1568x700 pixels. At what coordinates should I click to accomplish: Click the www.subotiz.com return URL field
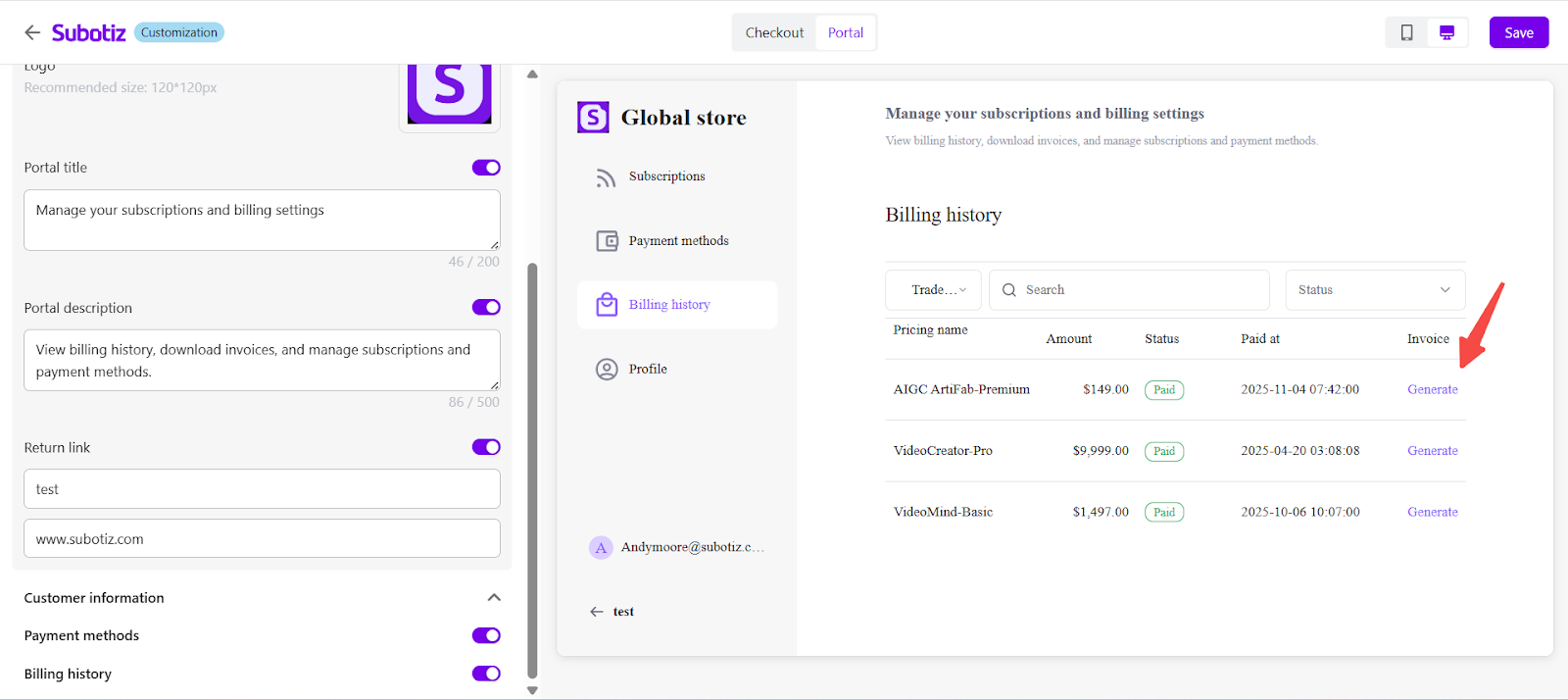(x=262, y=539)
